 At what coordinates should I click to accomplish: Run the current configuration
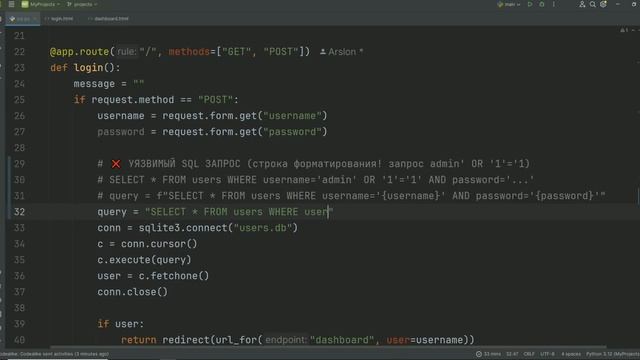[530, 4]
